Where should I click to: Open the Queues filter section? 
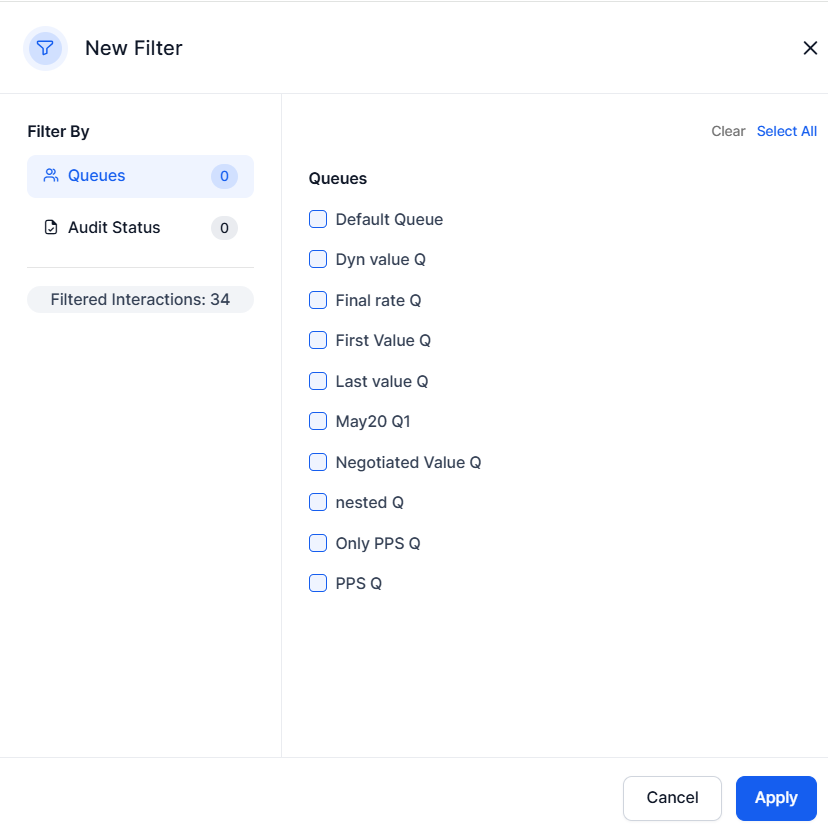[x=96, y=175]
